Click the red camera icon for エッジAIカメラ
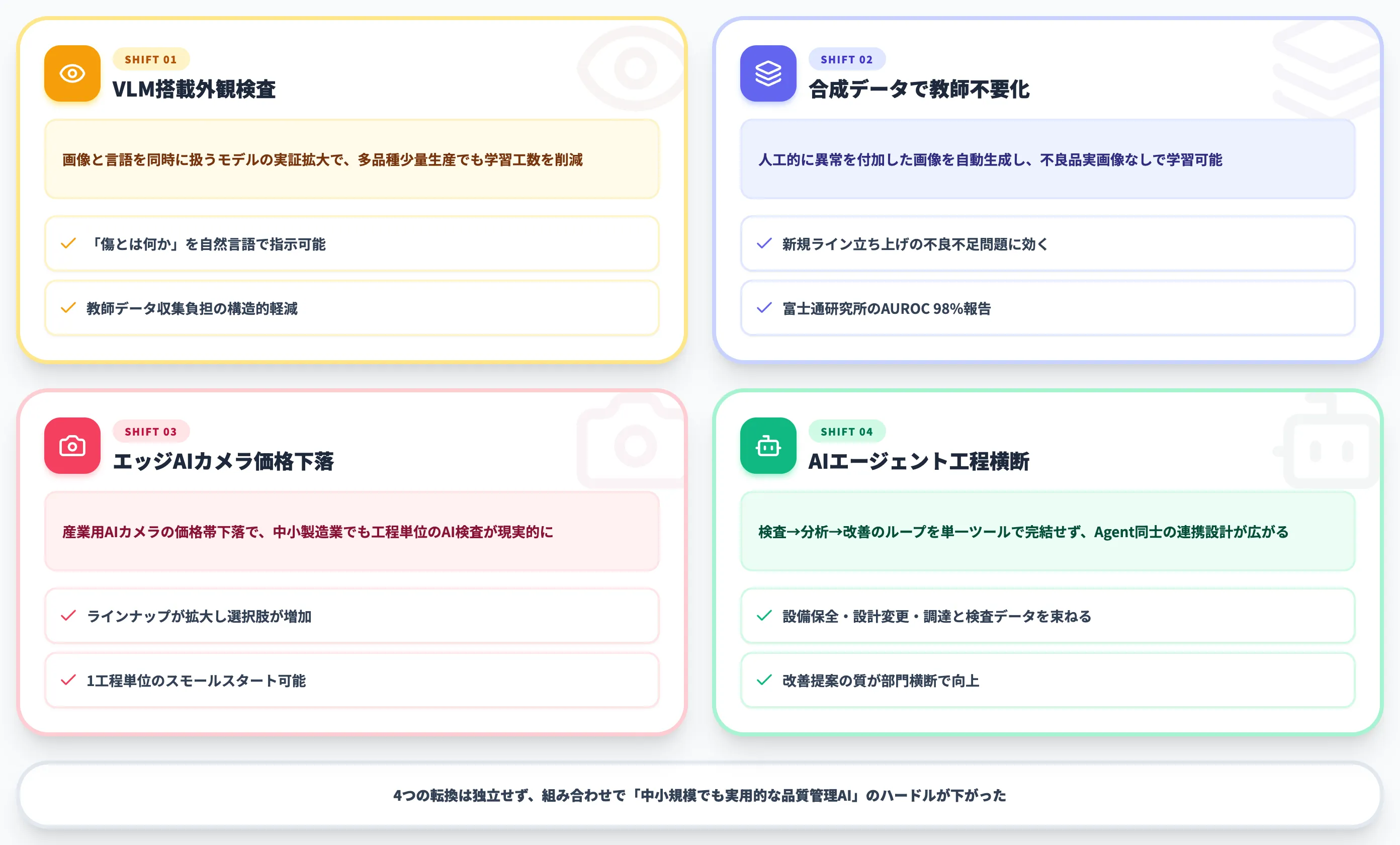 [72, 446]
